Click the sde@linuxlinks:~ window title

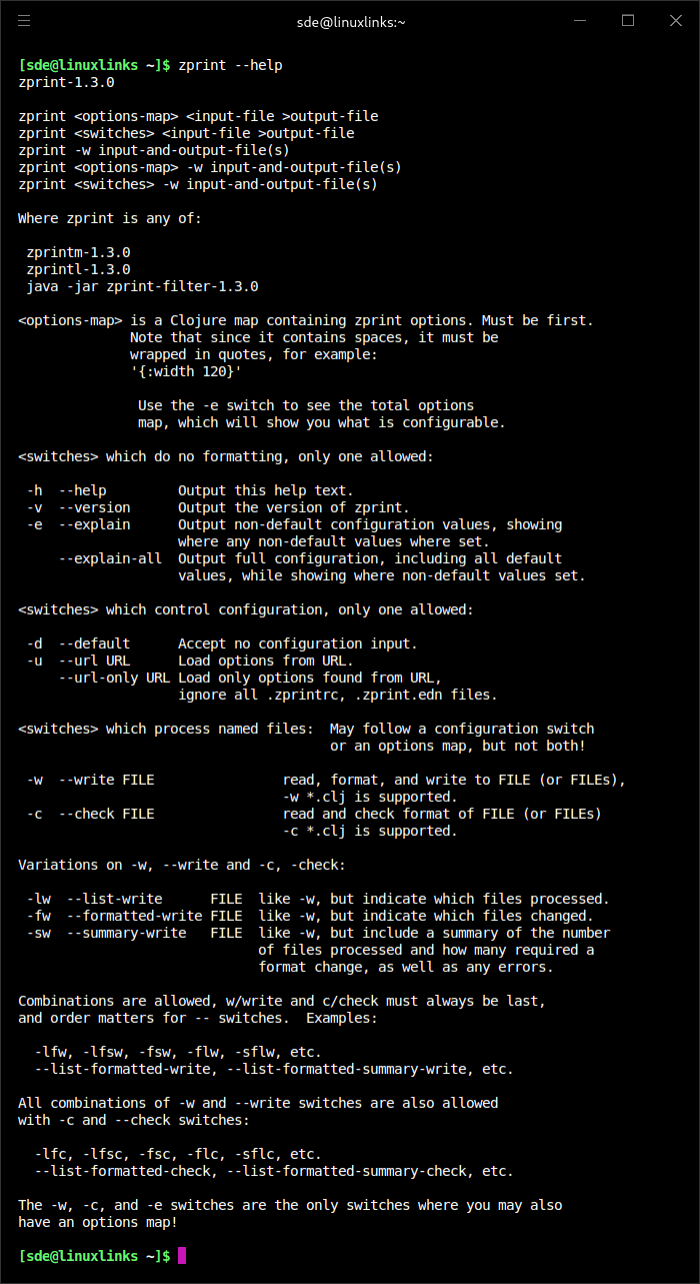click(x=351, y=21)
